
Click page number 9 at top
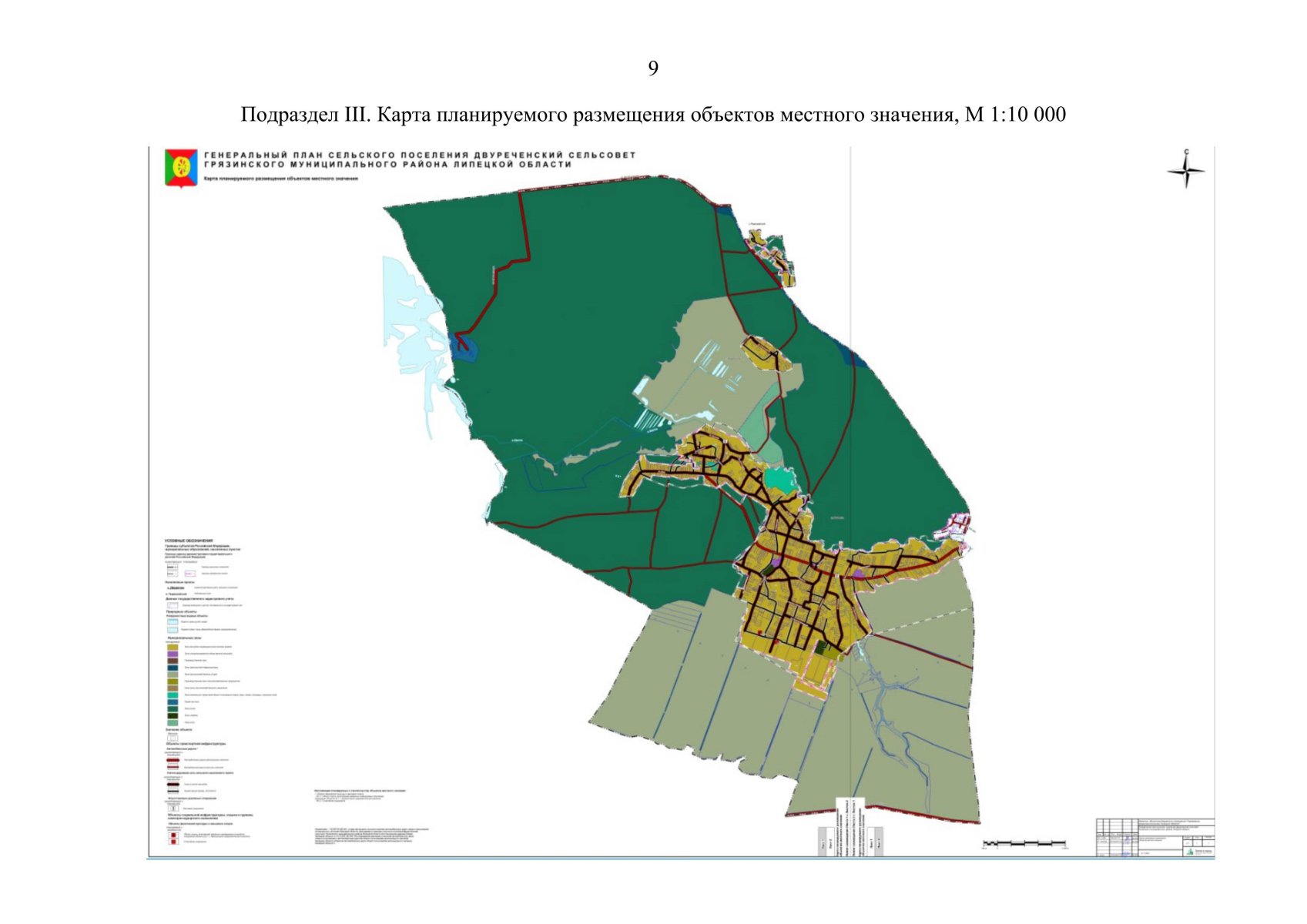[x=653, y=69]
